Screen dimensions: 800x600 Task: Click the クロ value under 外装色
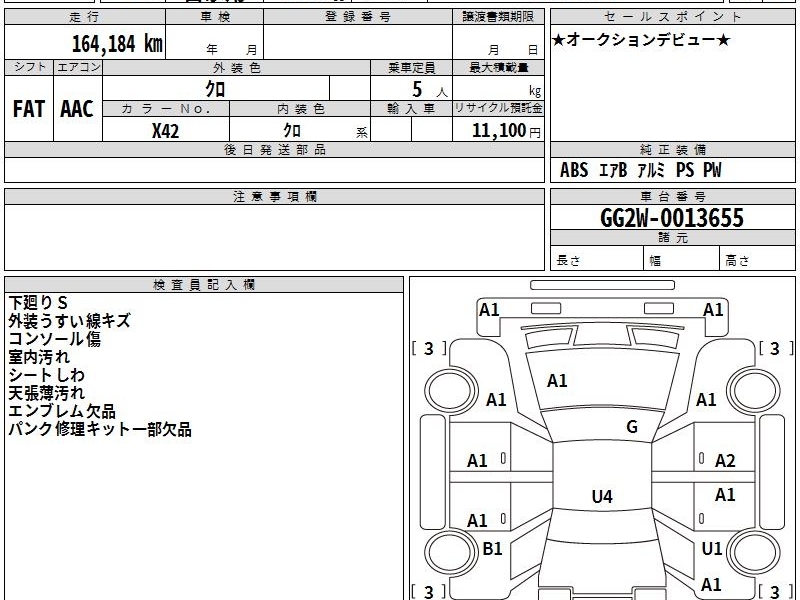(215, 89)
